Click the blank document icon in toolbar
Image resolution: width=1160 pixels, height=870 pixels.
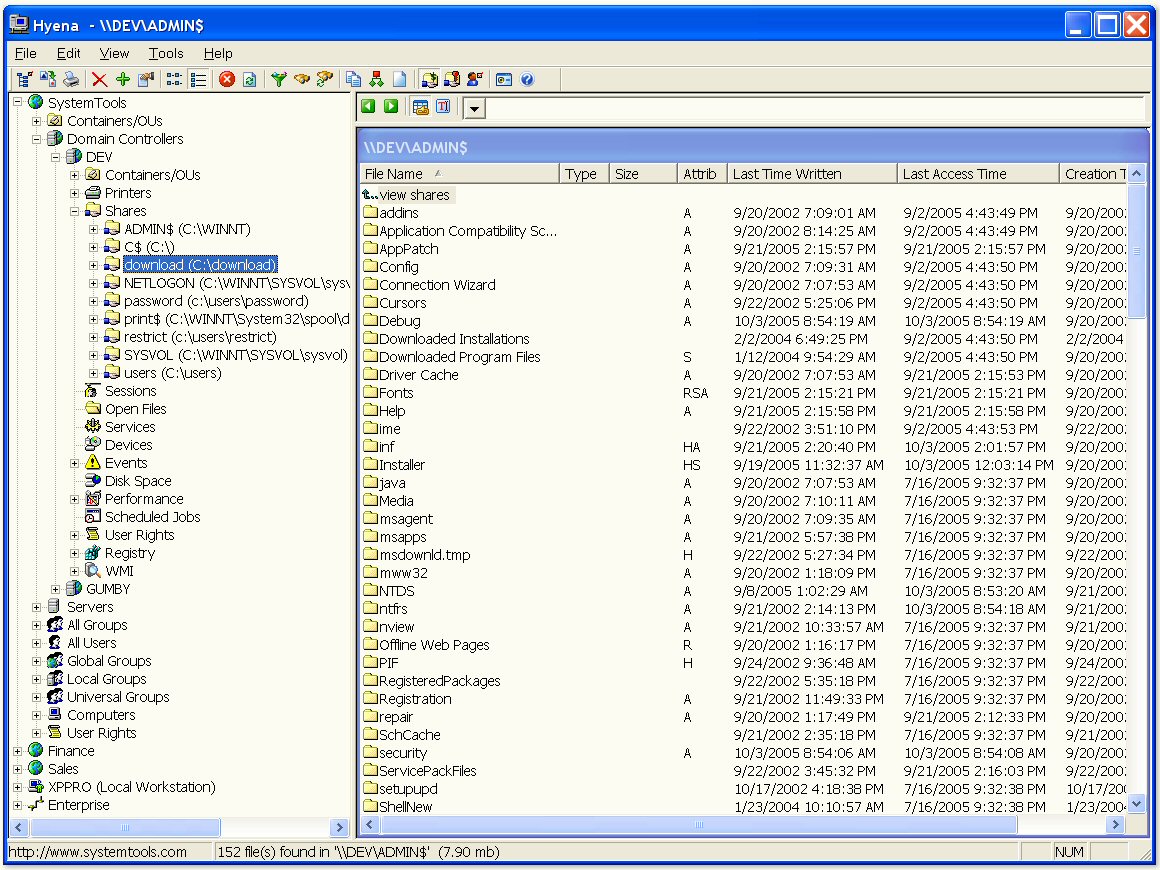(399, 79)
